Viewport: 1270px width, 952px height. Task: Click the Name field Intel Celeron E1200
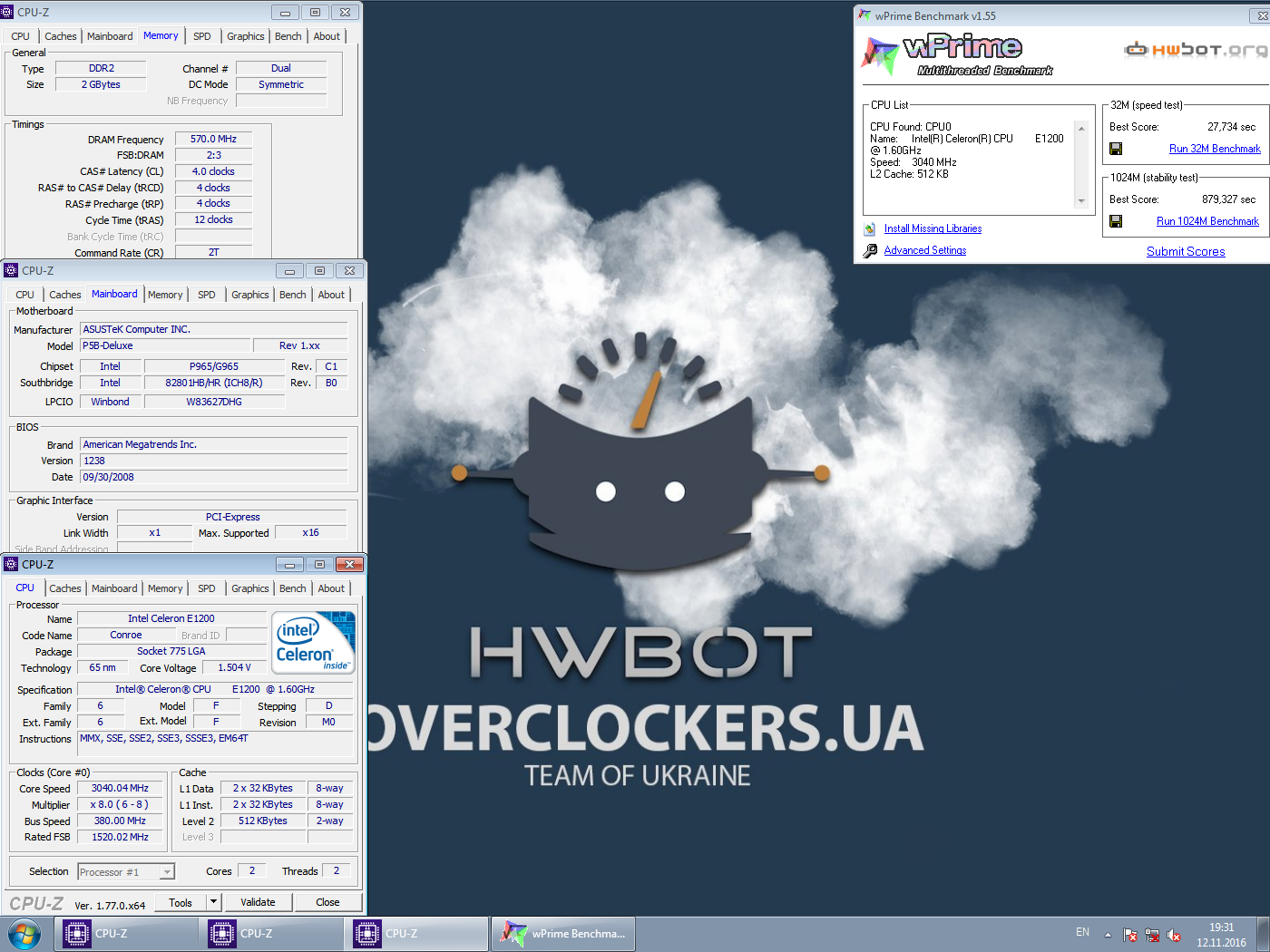click(x=171, y=618)
